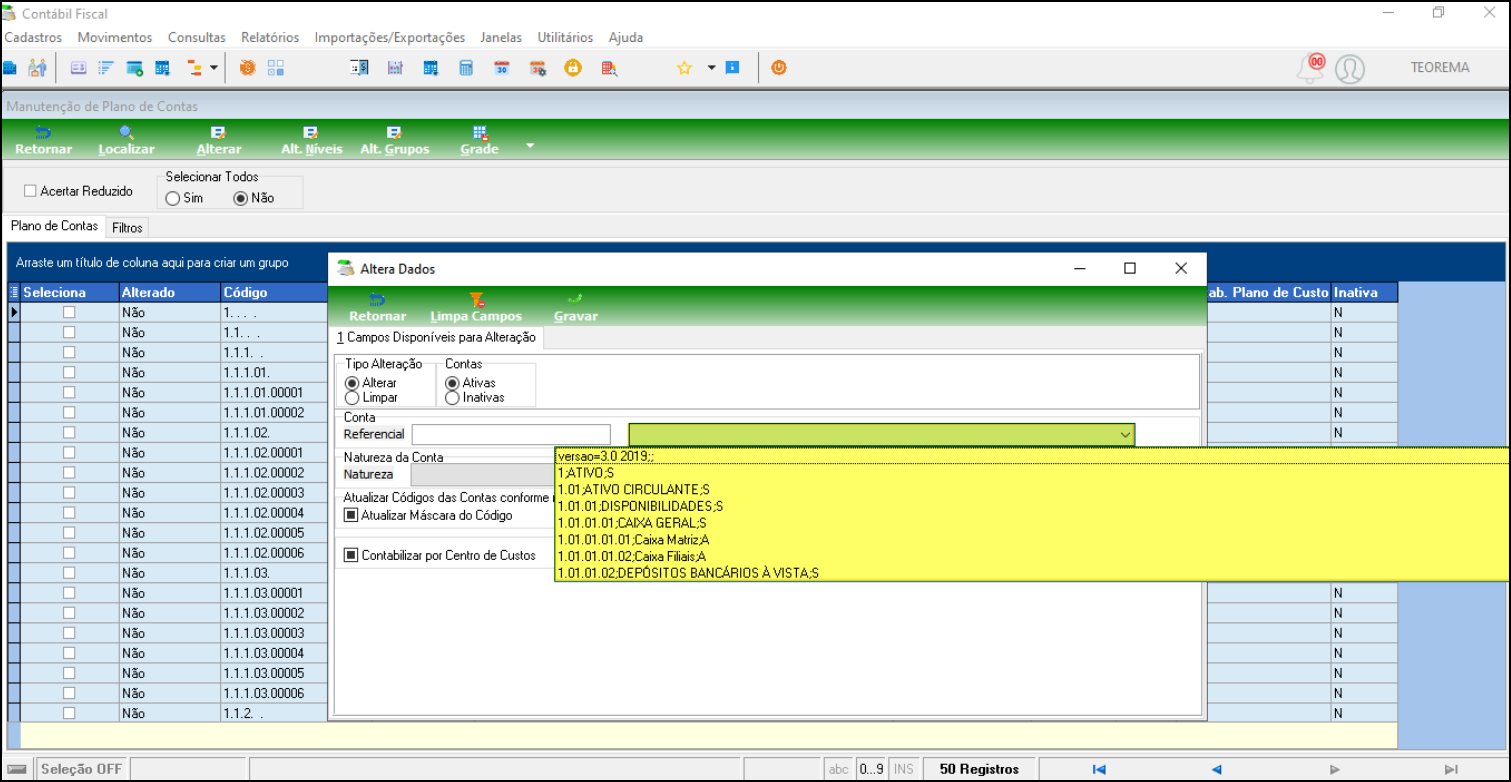Click the document with dollar sign icon
Image resolution: width=1511 pixels, height=782 pixels.
[x=359, y=68]
